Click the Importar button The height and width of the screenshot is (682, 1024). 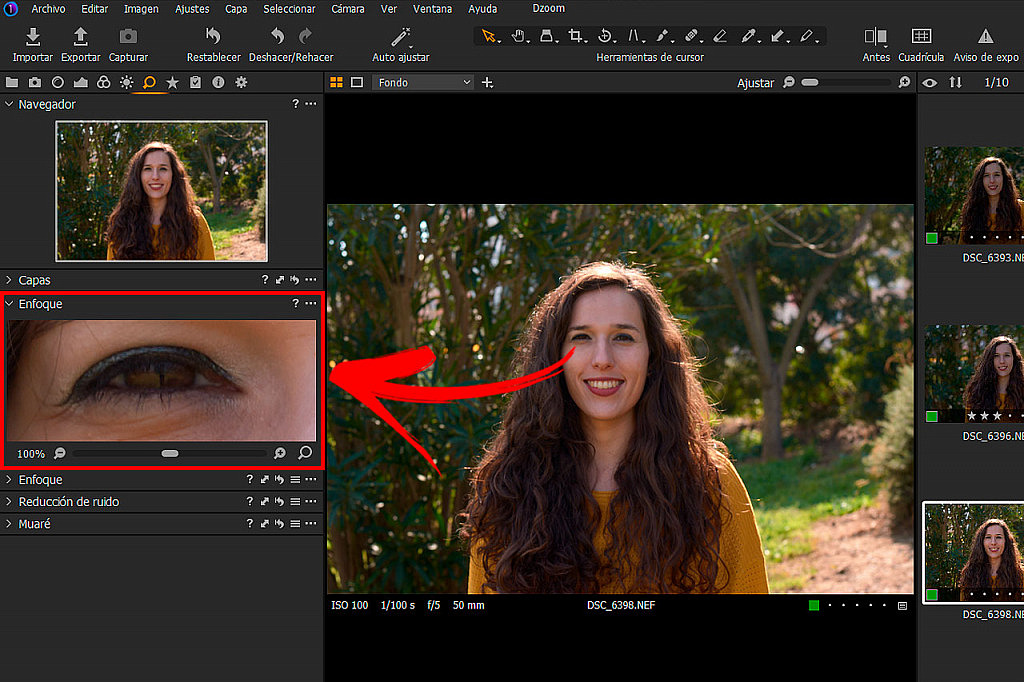(32, 44)
